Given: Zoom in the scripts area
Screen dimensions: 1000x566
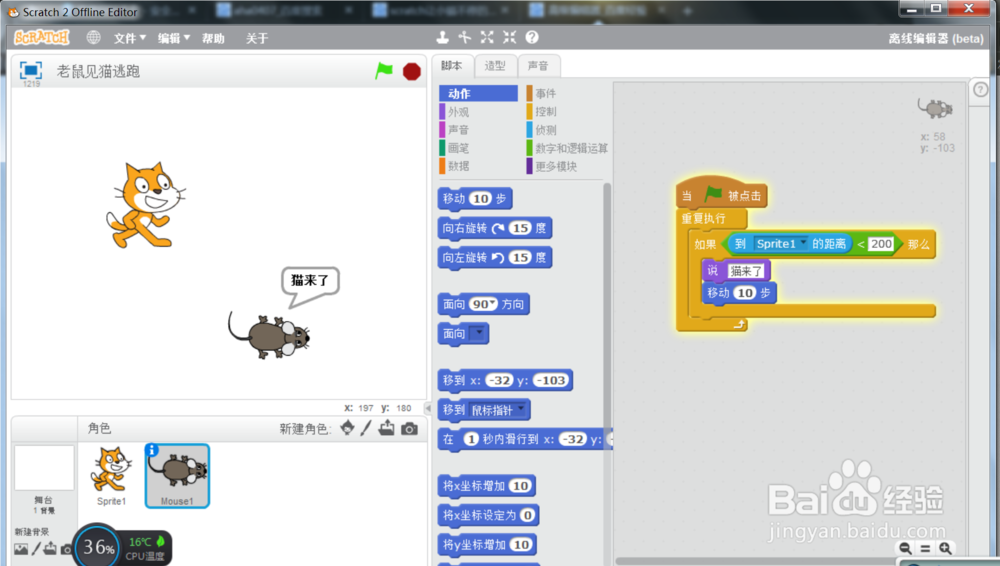Looking at the screenshot, I should point(946,548).
